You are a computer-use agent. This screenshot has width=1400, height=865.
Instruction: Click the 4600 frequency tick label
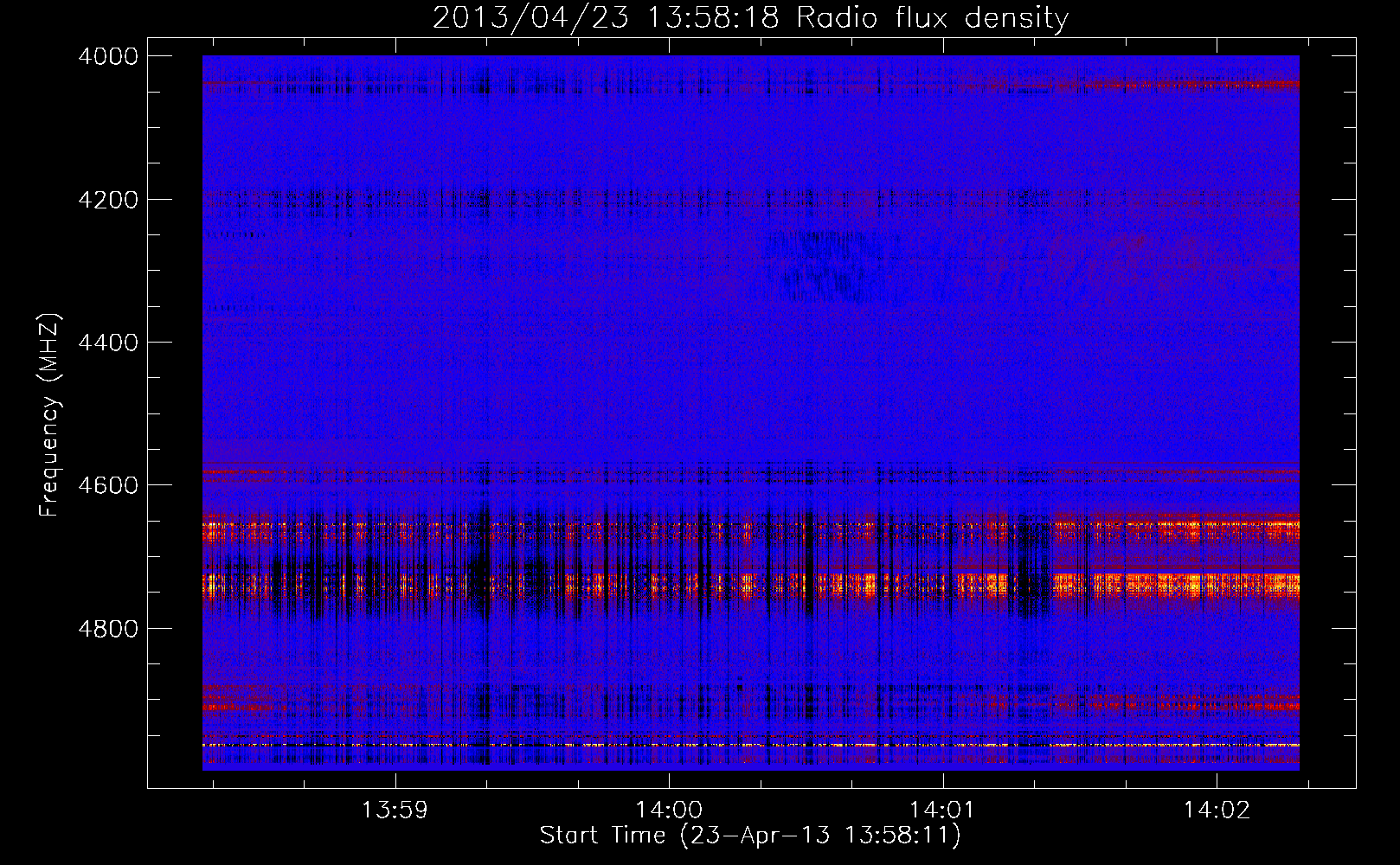[108, 485]
